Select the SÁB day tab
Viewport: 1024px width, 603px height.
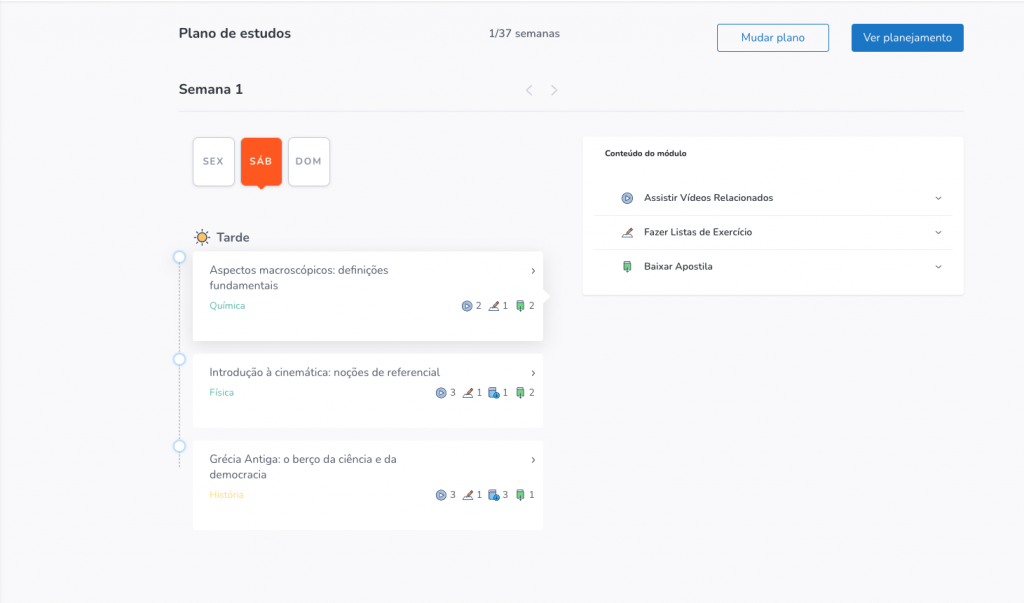point(261,161)
